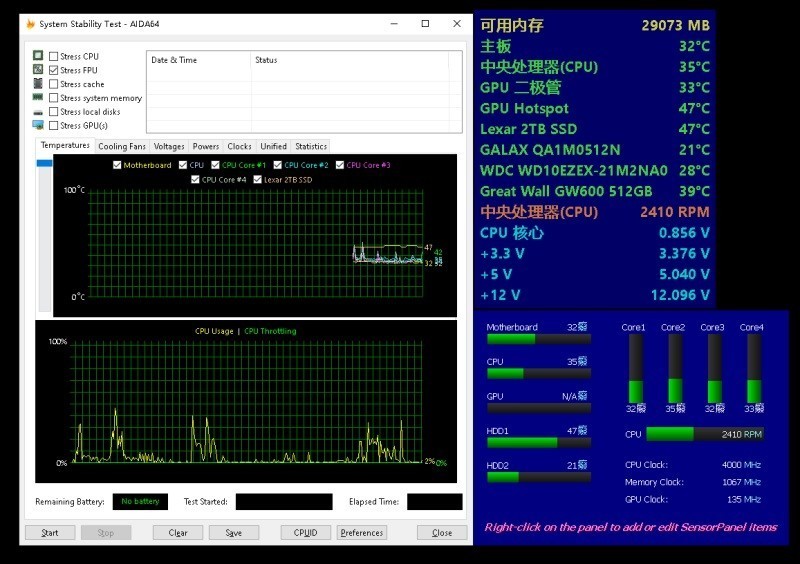
Task: Open the CPUID window
Action: point(305,533)
